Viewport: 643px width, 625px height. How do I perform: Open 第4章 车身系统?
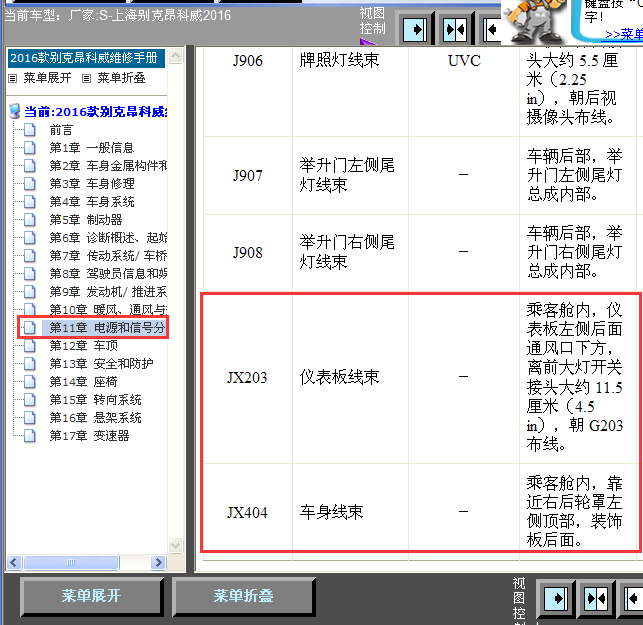tap(91, 202)
